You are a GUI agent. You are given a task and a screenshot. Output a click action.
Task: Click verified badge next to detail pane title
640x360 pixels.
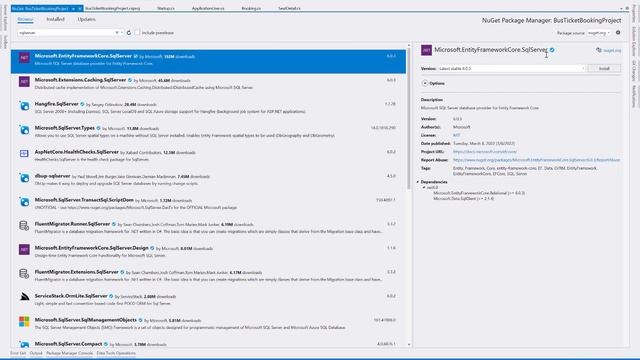click(x=552, y=50)
